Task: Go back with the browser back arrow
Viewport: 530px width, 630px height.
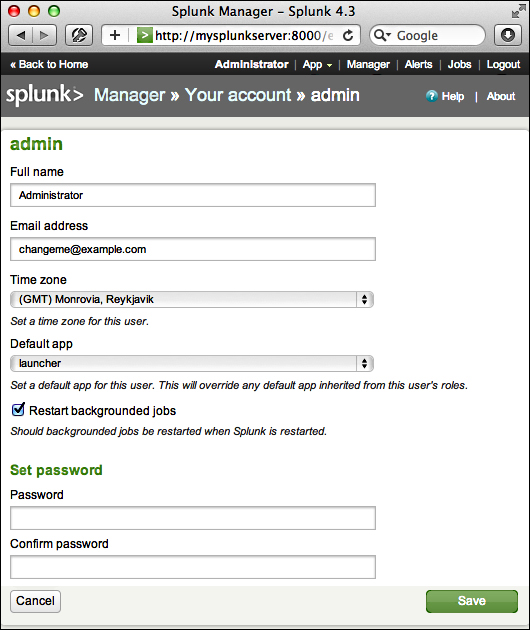Action: pos(21,36)
